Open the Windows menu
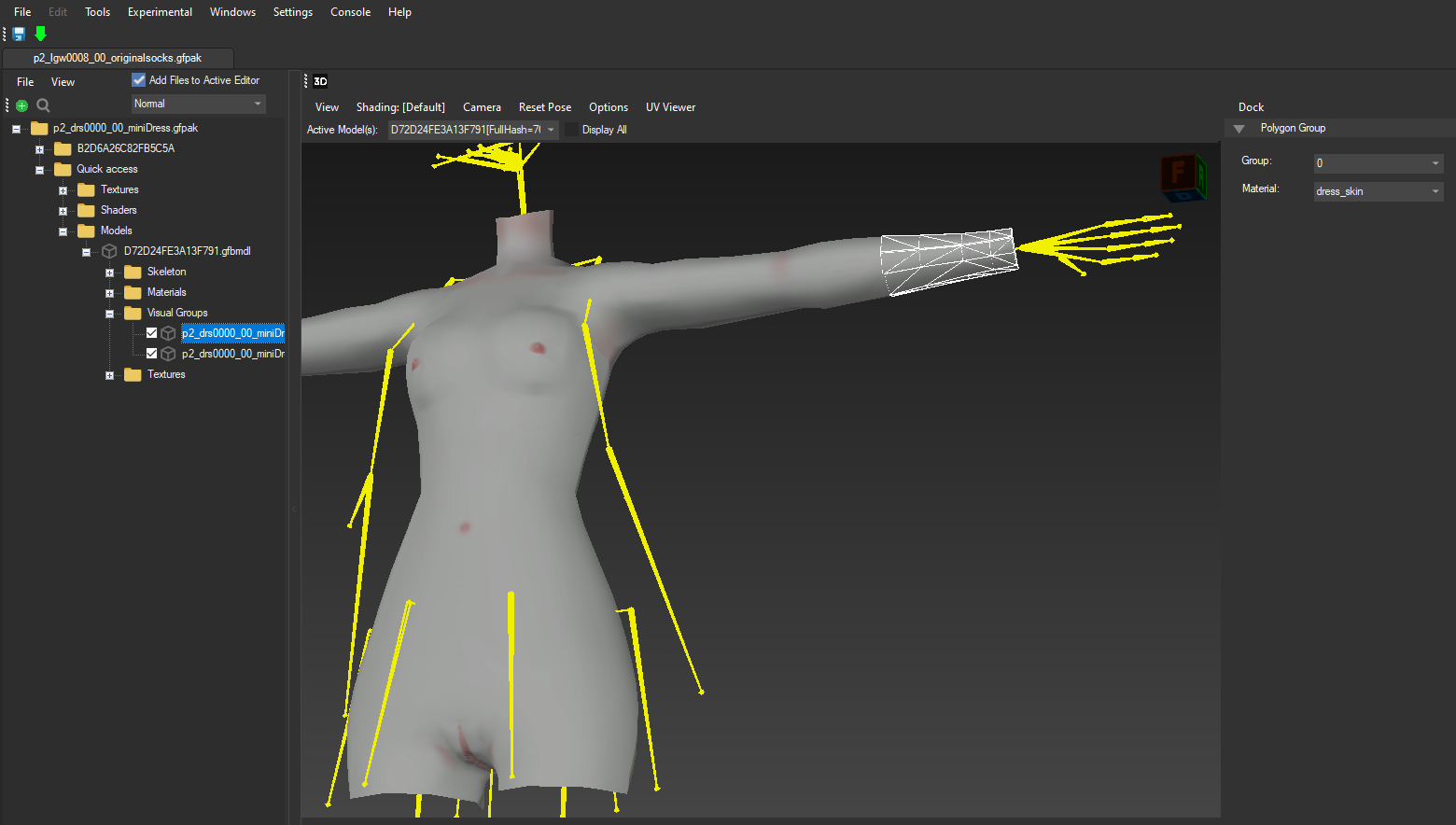1456x825 pixels. [x=232, y=12]
